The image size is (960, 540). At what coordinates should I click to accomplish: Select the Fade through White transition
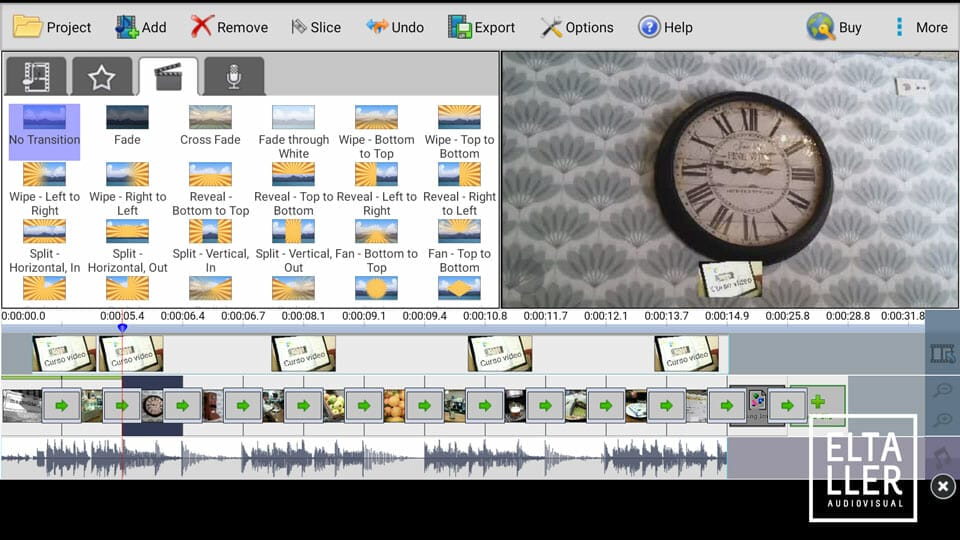[293, 131]
